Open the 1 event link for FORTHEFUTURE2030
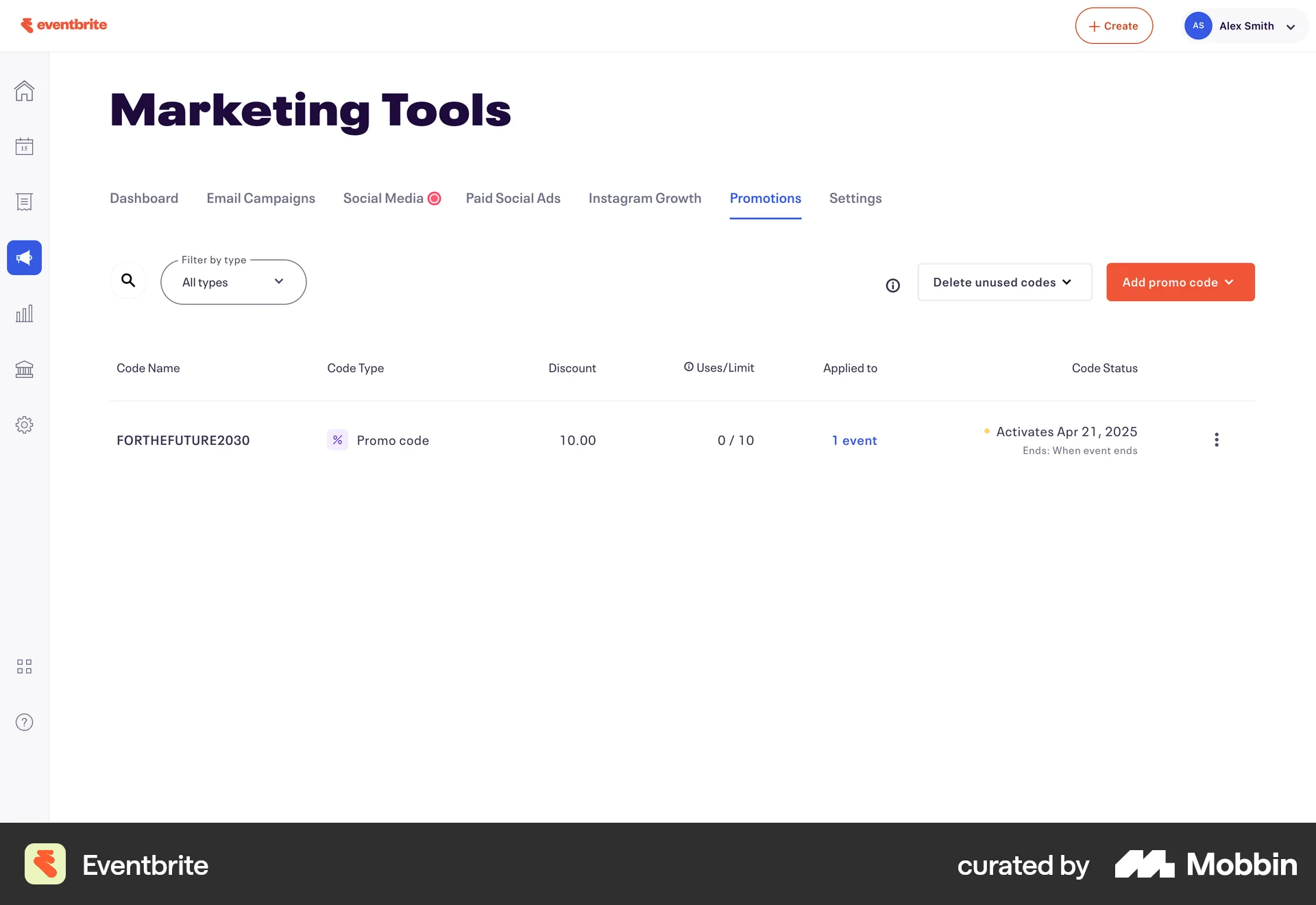1316x905 pixels. pos(854,440)
